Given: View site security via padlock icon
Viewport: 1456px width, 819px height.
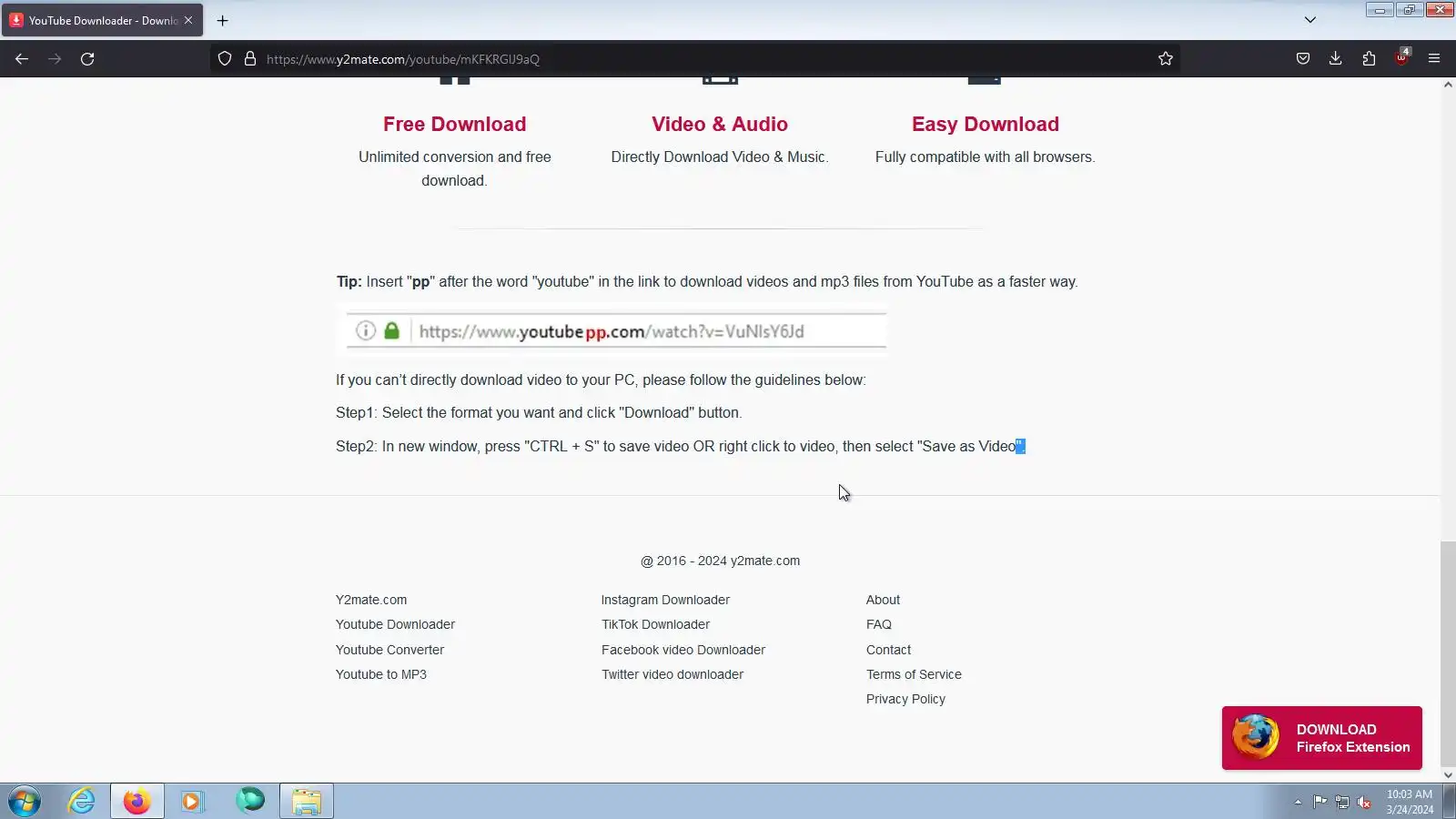Looking at the screenshot, I should point(250,59).
